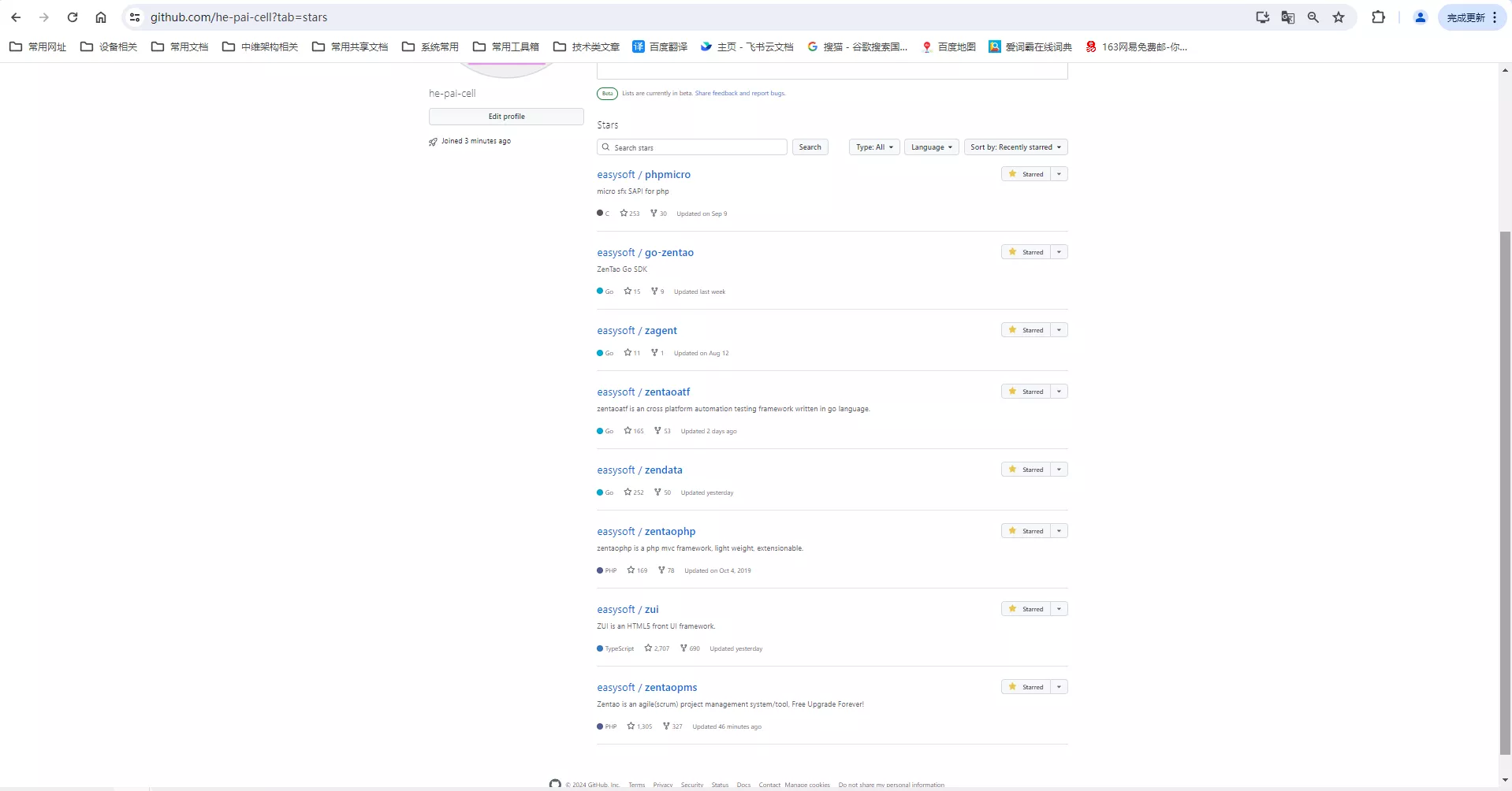1512x791 pixels.
Task: Open 常用文档 bookmark folder
Action: [x=180, y=46]
